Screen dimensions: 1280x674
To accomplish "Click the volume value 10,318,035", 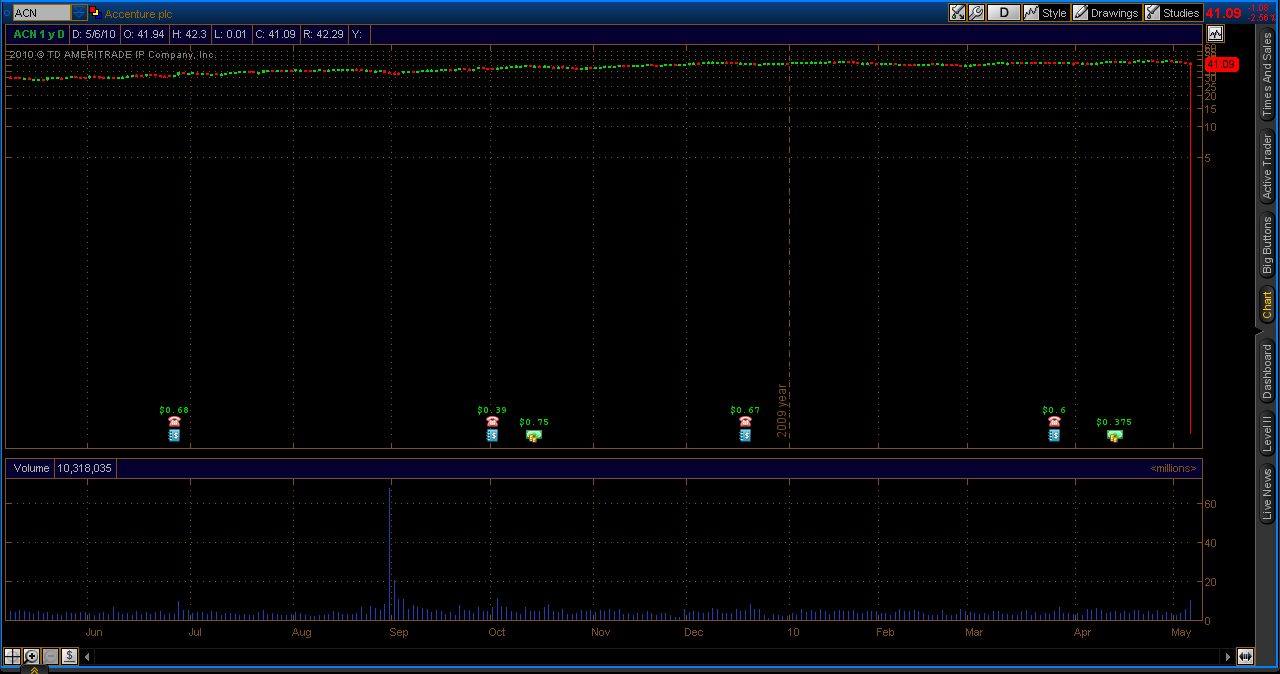I will 85,468.
